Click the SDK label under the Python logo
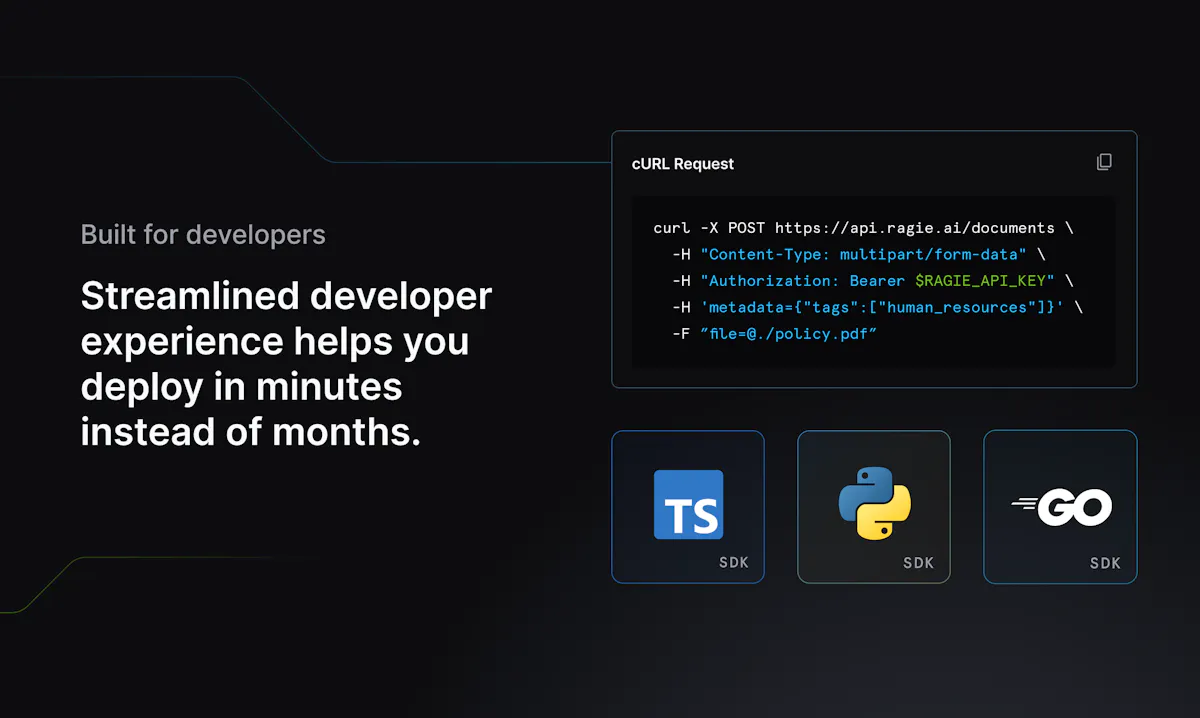Viewport: 1200px width, 718px height. tap(919, 563)
